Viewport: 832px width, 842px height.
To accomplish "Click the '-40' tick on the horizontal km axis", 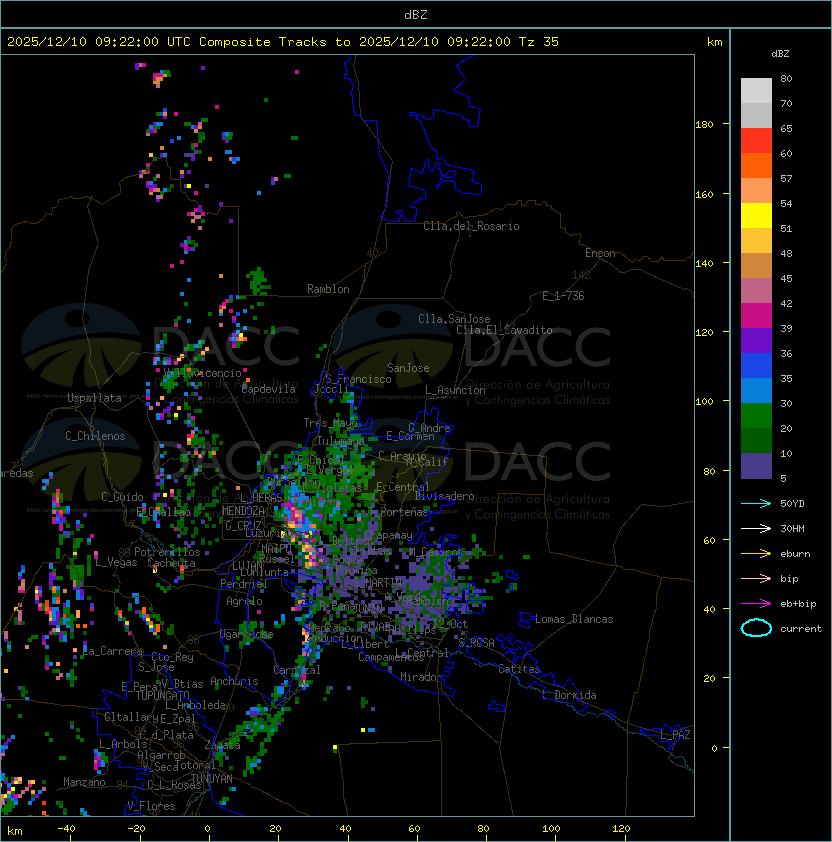I will click(x=66, y=829).
